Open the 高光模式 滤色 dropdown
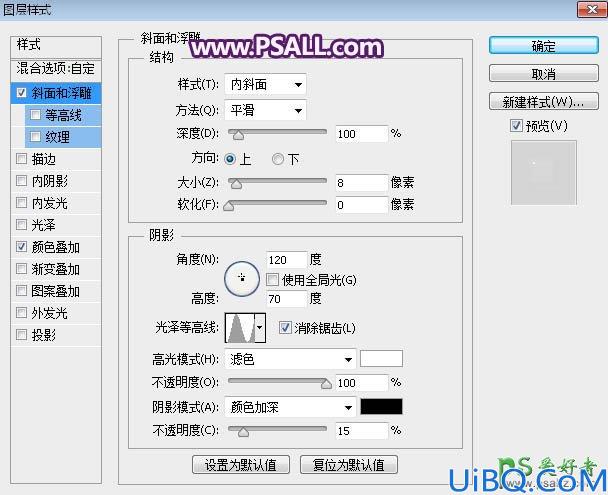Screen dimensions: 608x495 290,359
